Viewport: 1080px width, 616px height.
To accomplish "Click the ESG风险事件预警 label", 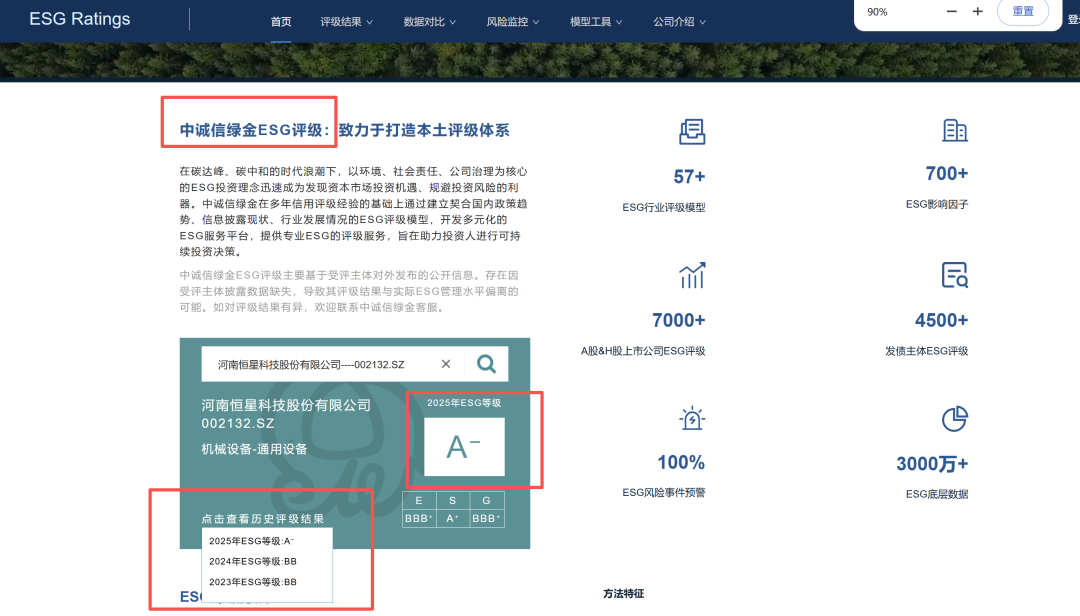I will 664,493.
